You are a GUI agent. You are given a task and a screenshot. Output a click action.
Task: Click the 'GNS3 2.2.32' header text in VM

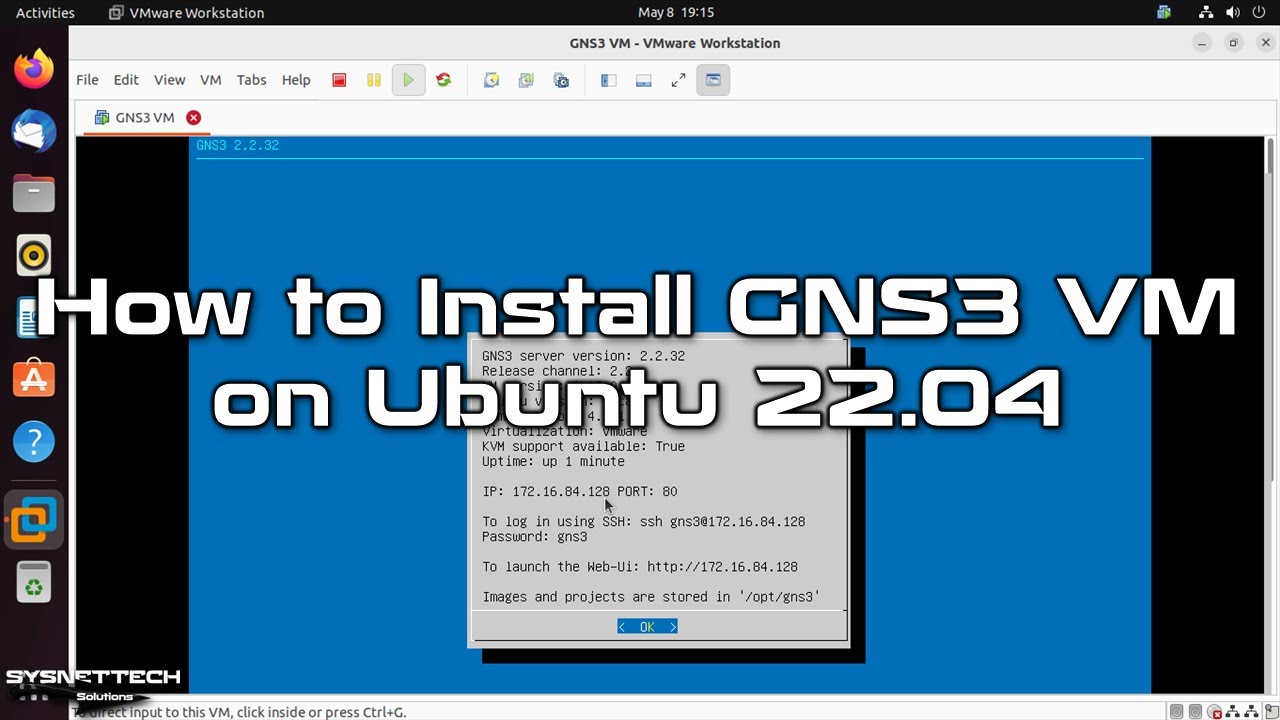[237, 145]
